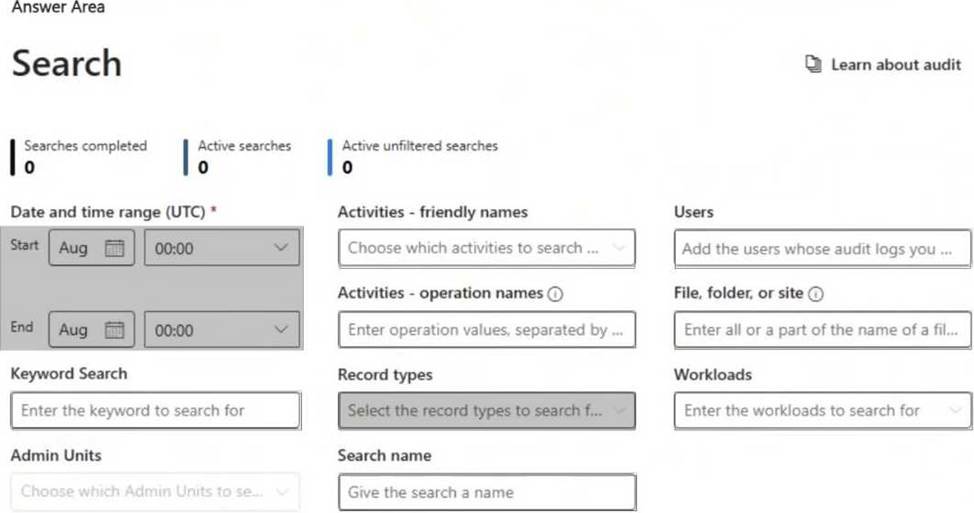Select the Active searches counter

[243, 156]
